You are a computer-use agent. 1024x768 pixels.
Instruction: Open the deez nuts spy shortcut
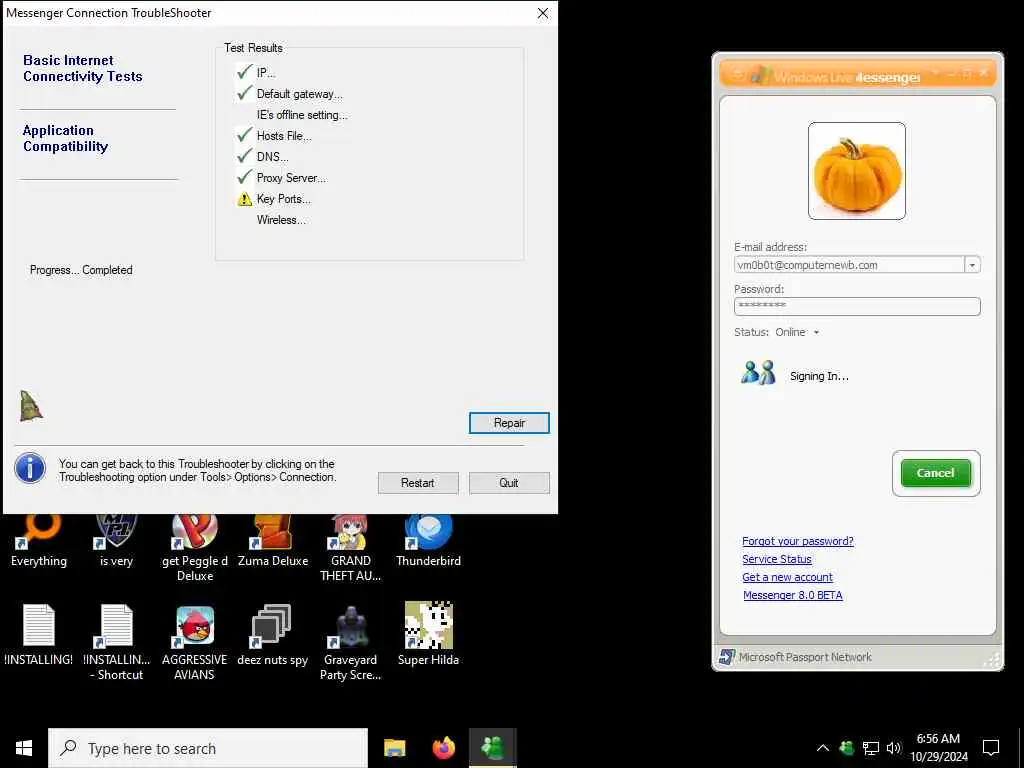click(273, 635)
